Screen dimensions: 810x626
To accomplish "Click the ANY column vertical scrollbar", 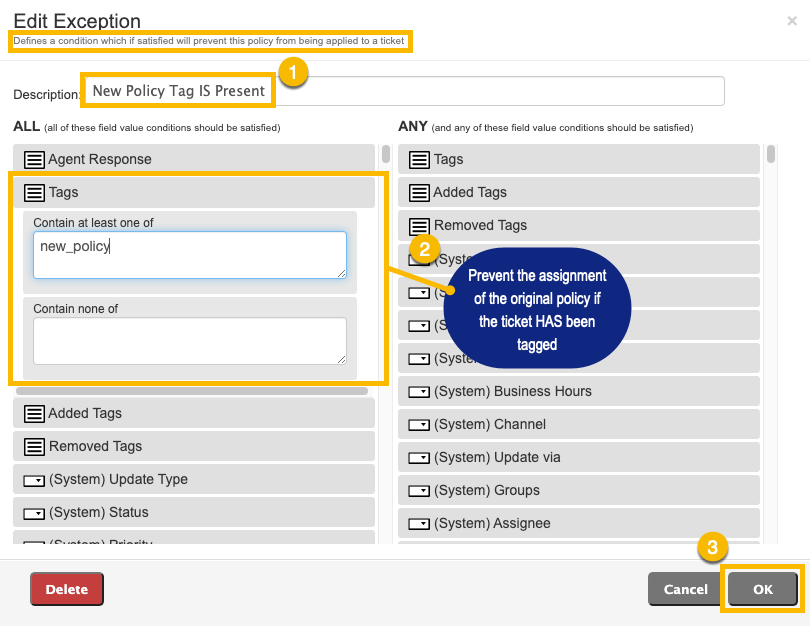I will pyautogui.click(x=771, y=154).
